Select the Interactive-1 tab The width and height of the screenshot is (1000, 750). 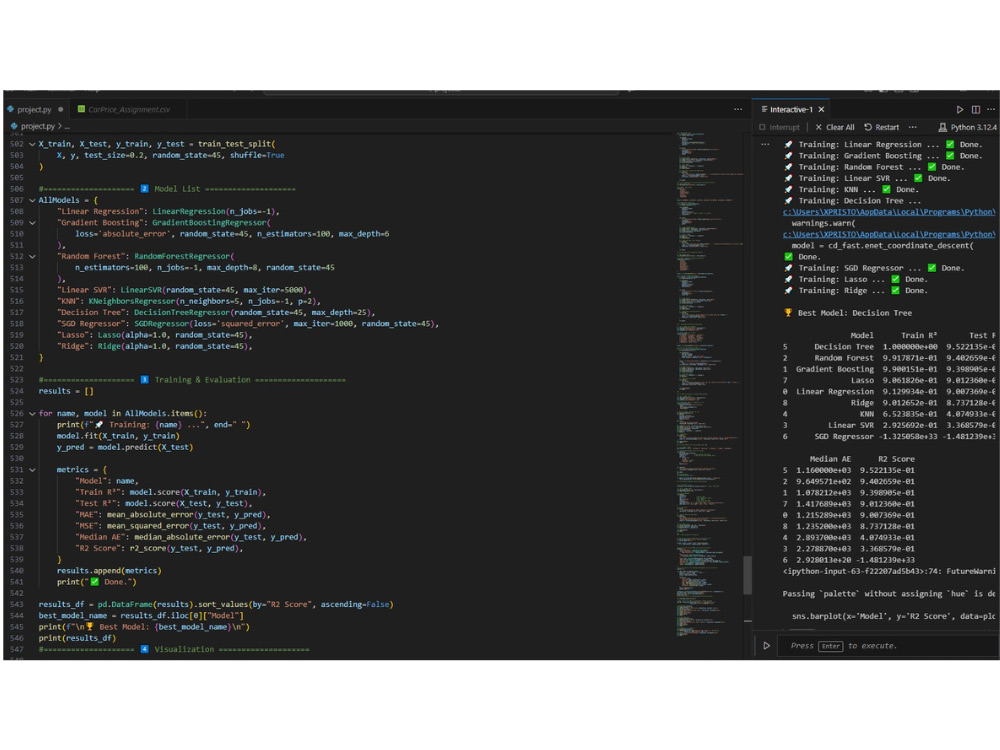tap(791, 110)
